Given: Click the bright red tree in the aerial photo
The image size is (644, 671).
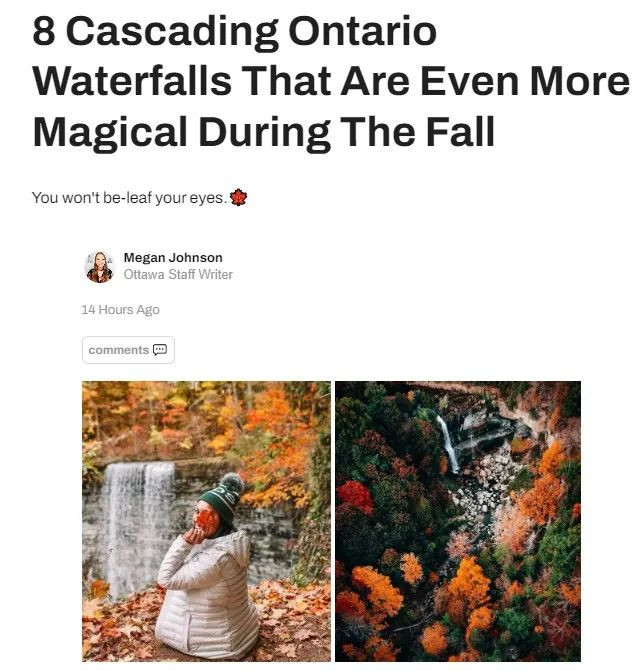Looking at the screenshot, I should click(355, 496).
